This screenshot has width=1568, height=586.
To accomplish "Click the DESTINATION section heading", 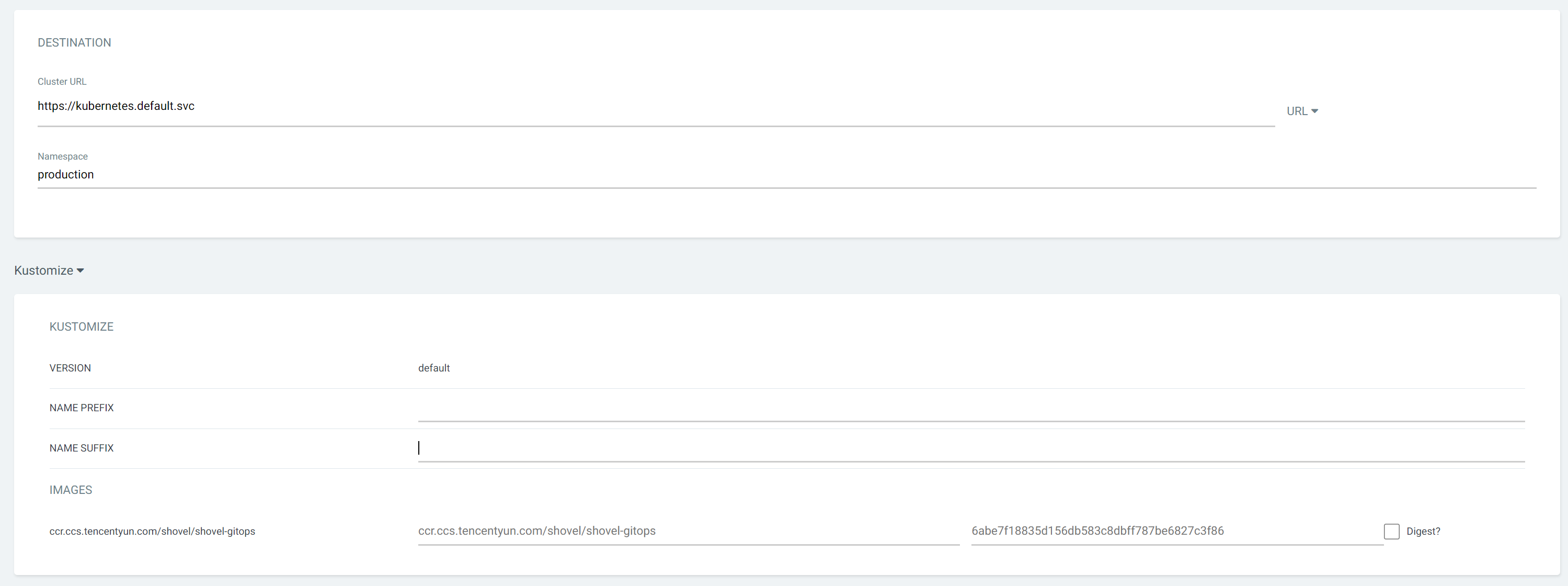I will click(x=74, y=42).
